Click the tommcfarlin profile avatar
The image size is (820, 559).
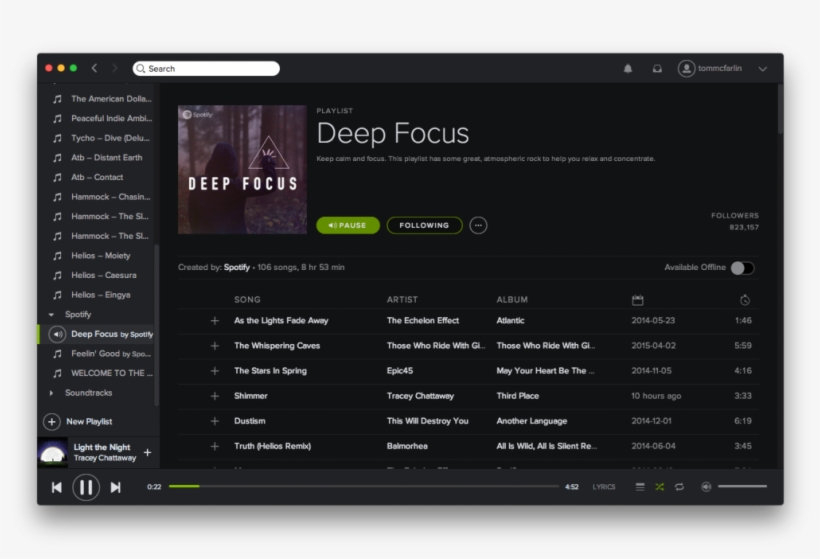[x=686, y=69]
